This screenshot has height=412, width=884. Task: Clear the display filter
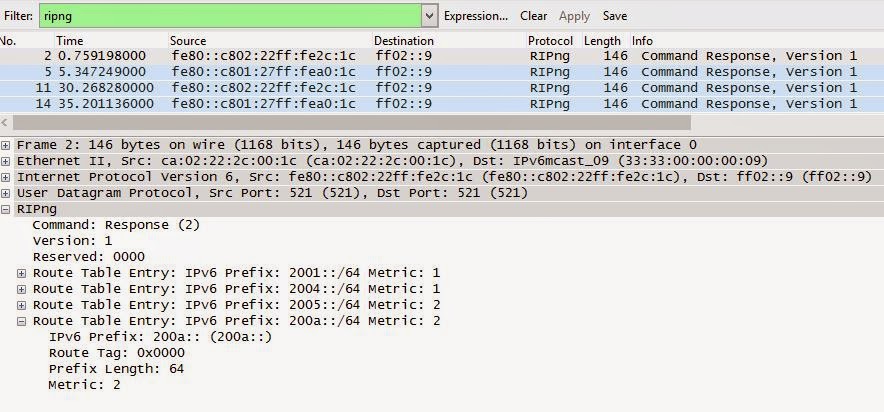(x=534, y=16)
